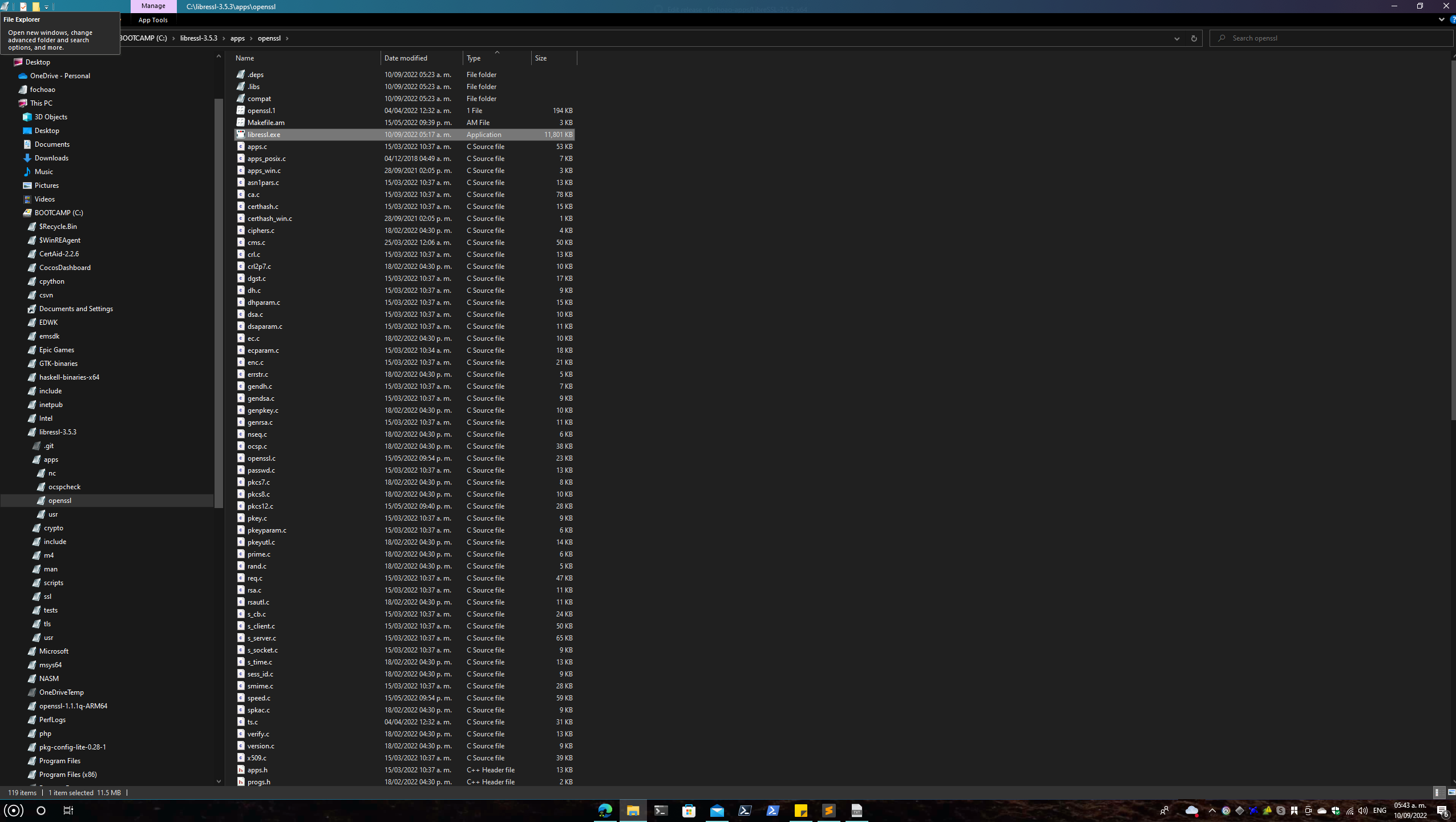Open the App Tools tab
The image size is (1456, 822).
(153, 20)
